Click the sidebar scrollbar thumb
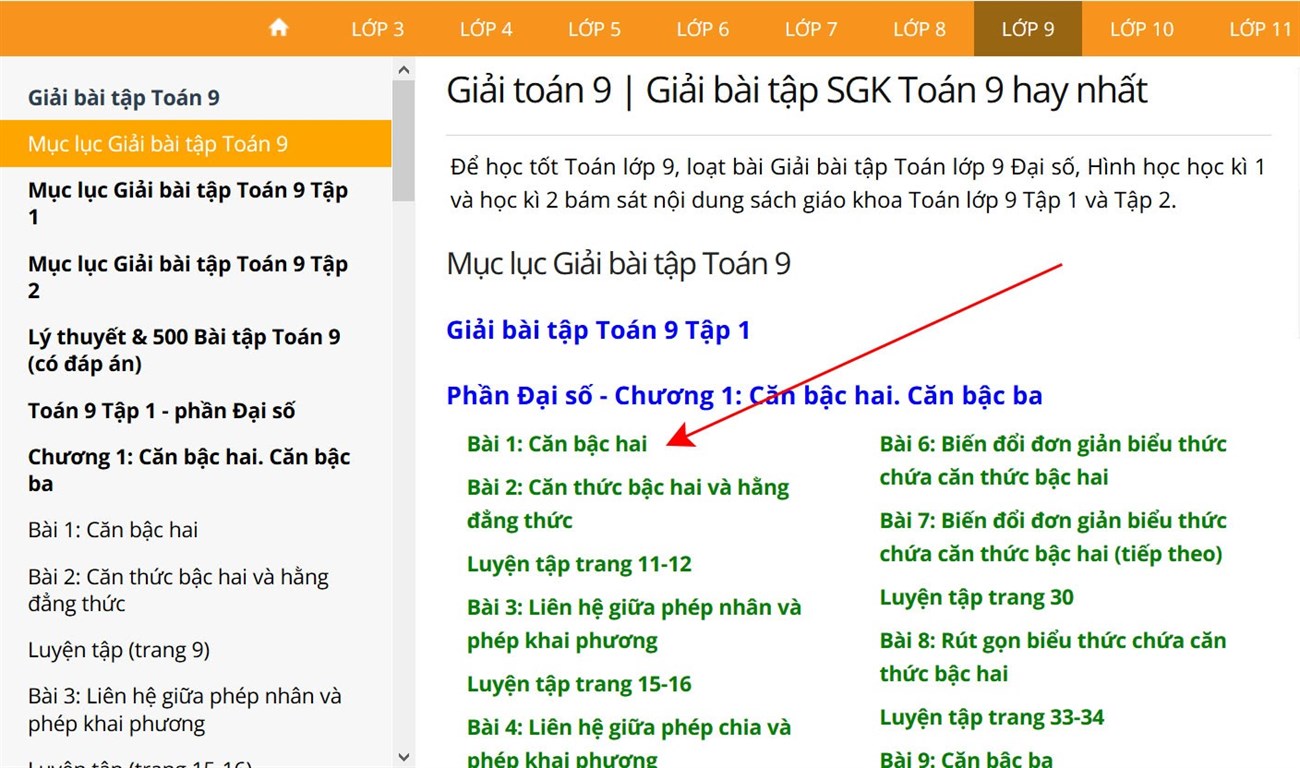This screenshot has height=768, width=1300. 404,140
